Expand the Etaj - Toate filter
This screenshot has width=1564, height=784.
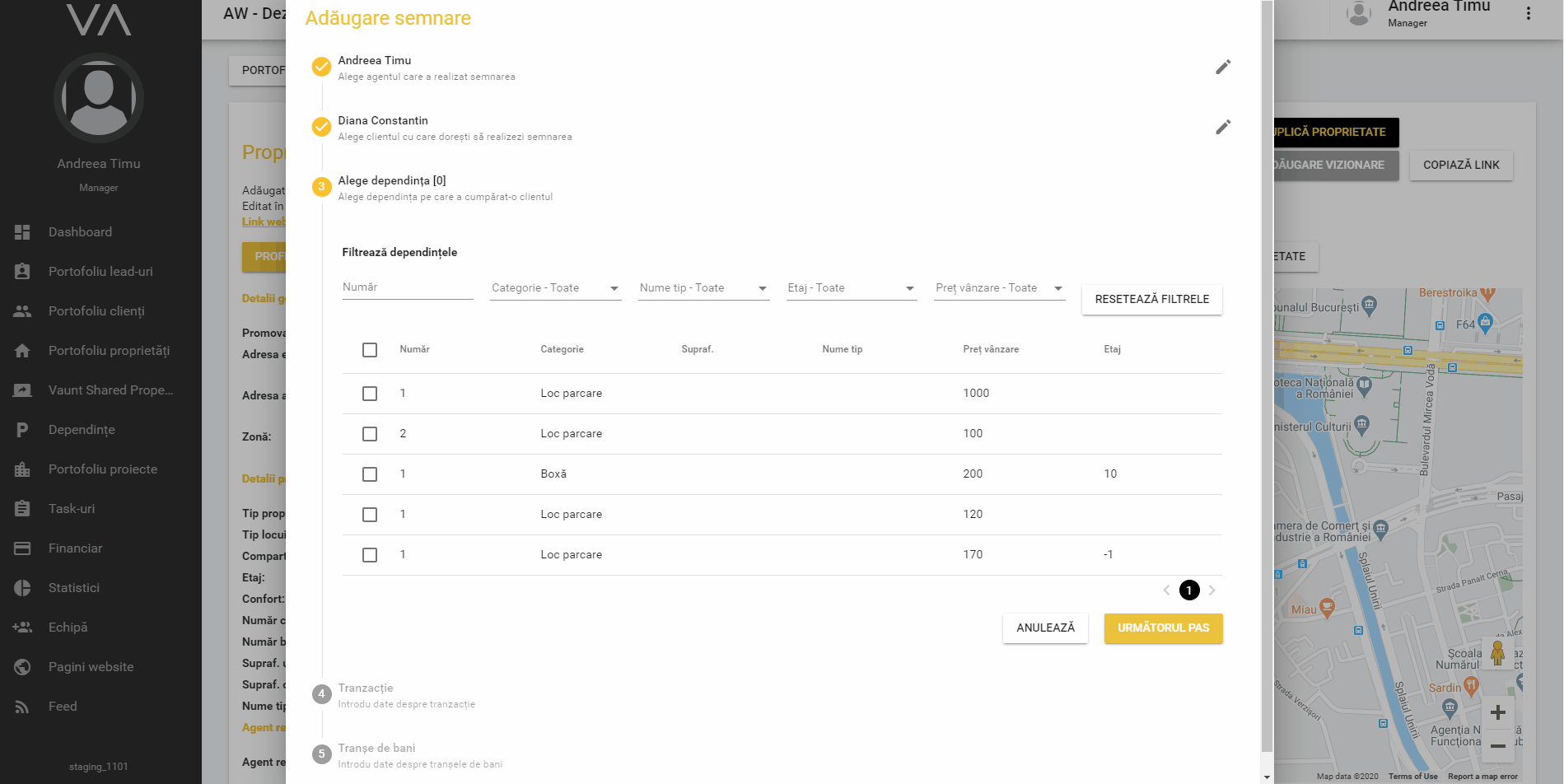851,288
